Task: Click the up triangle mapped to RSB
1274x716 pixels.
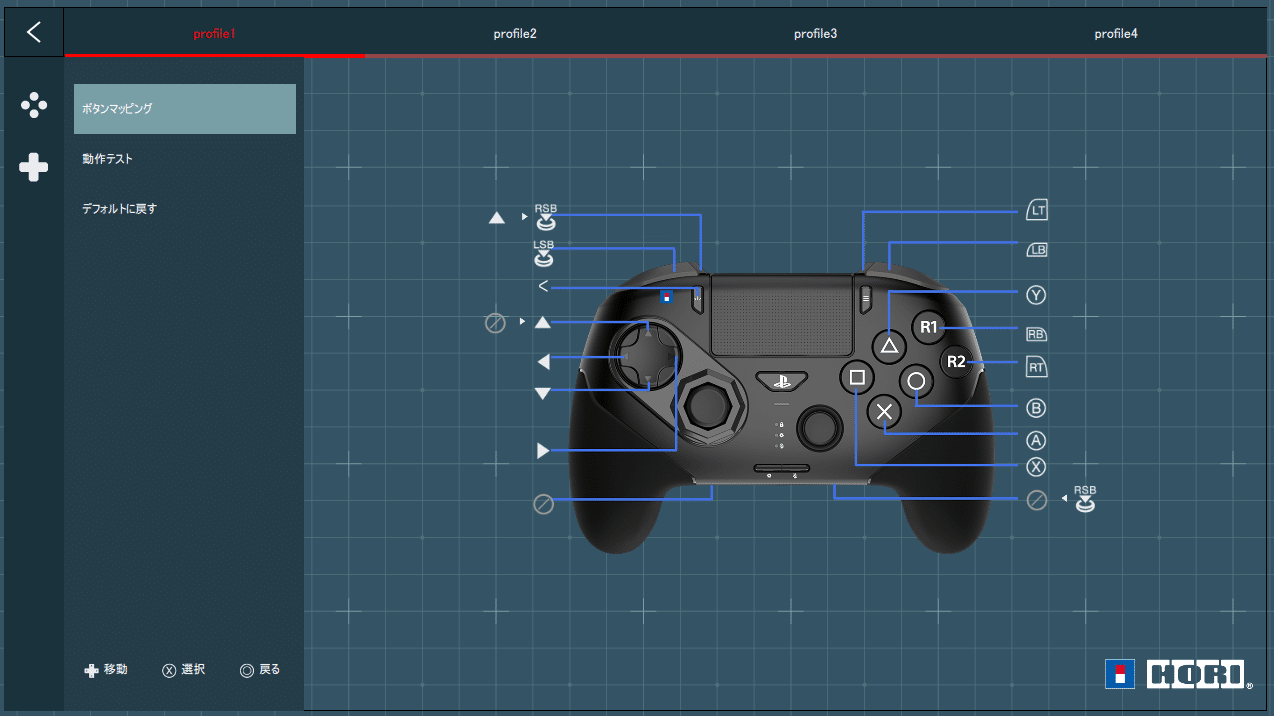Action: click(497, 217)
